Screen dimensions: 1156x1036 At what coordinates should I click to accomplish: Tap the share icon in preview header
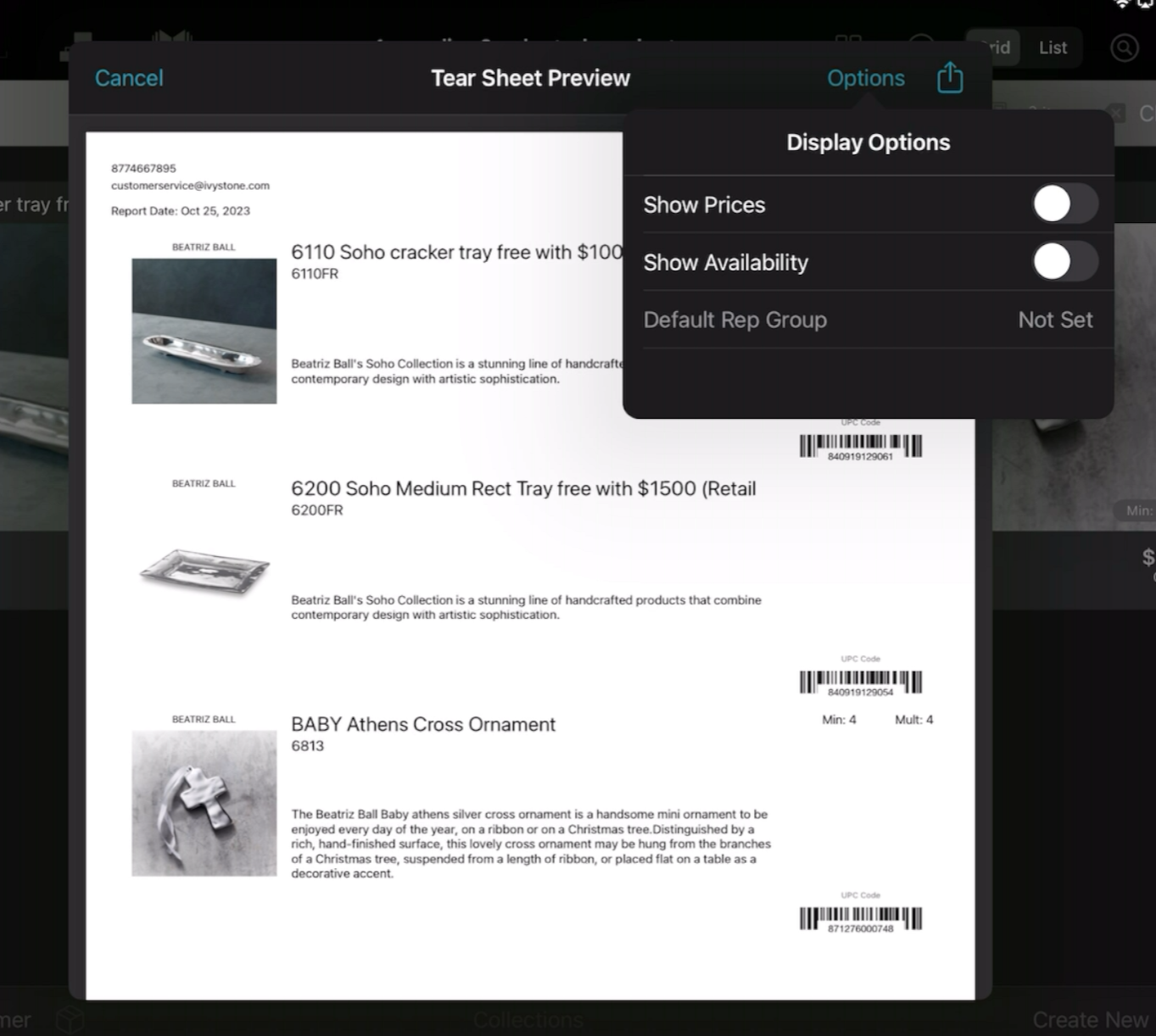[950, 77]
